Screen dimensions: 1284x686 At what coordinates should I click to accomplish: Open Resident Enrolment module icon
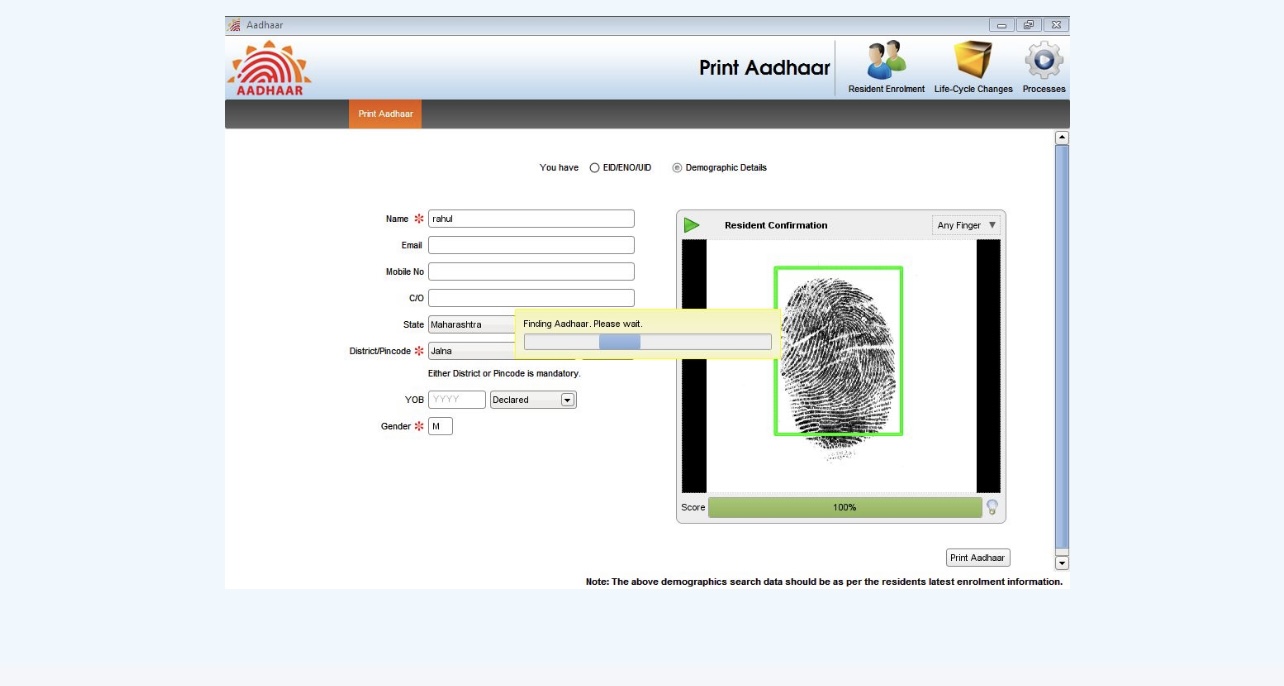click(886, 60)
